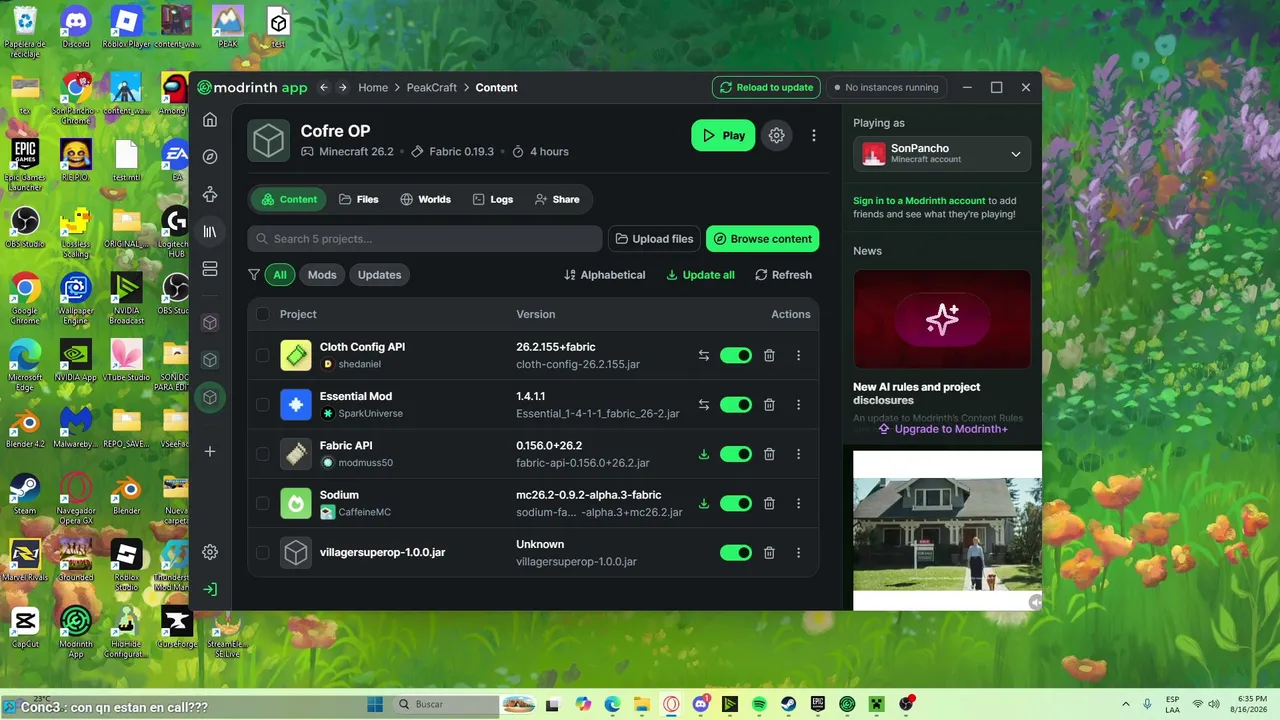Open the Discover compass icon in sidebar
Screen dimensions: 1280x720
click(210, 157)
